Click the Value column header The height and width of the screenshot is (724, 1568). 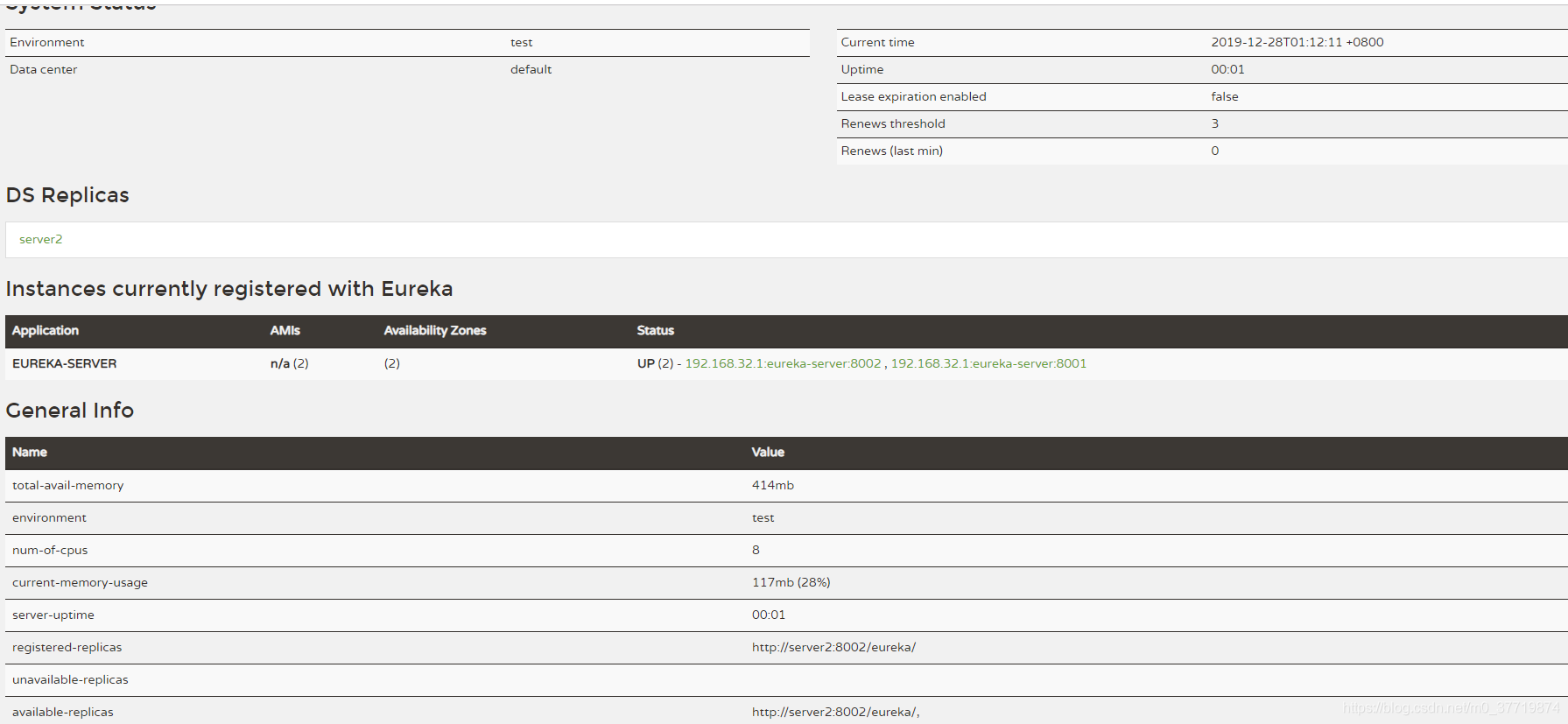(768, 452)
